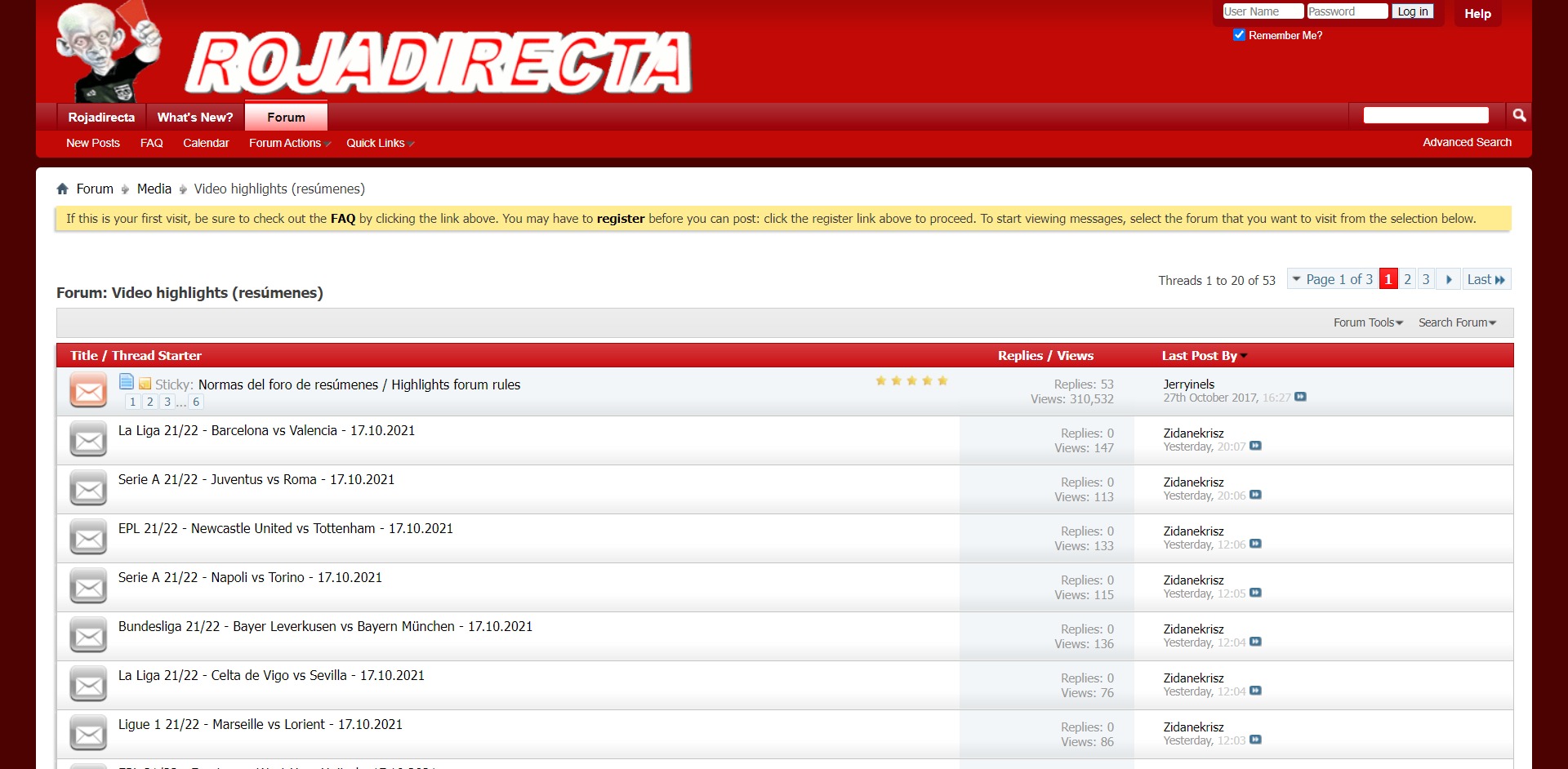Image resolution: width=1568 pixels, height=769 pixels.
Task: Open Juventus vs Roma thread title
Action: tap(256, 480)
